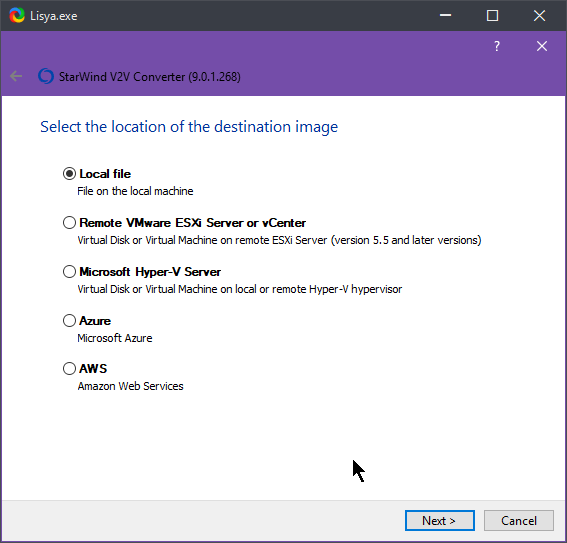
Task: Click the Local file bold label
Action: pos(105,174)
